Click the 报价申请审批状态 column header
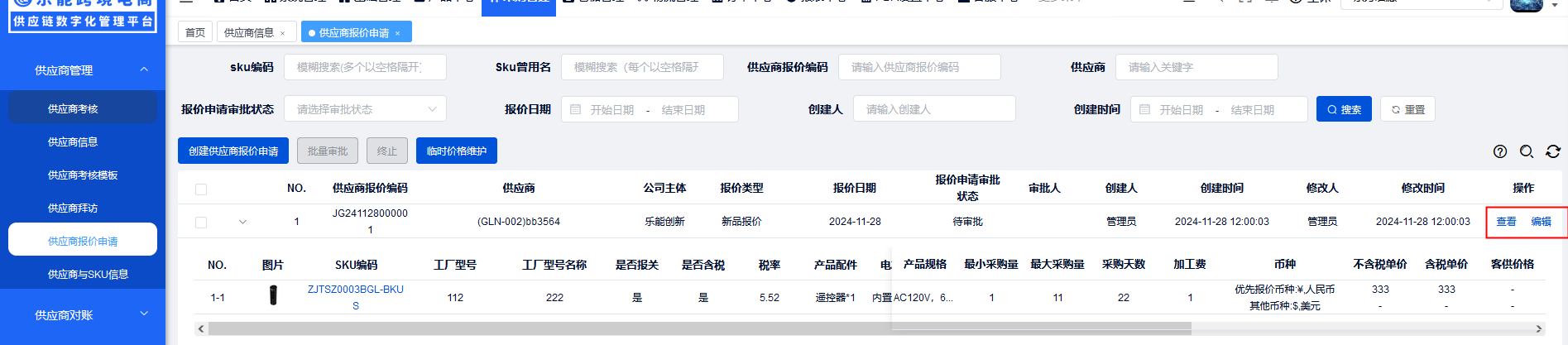Screen dimensions: 1568x345 pos(967,188)
